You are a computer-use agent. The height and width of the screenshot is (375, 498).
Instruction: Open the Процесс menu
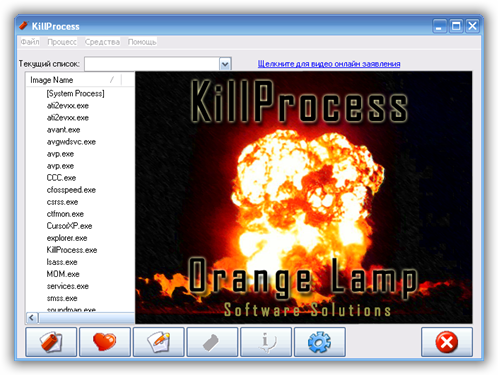click(62, 42)
